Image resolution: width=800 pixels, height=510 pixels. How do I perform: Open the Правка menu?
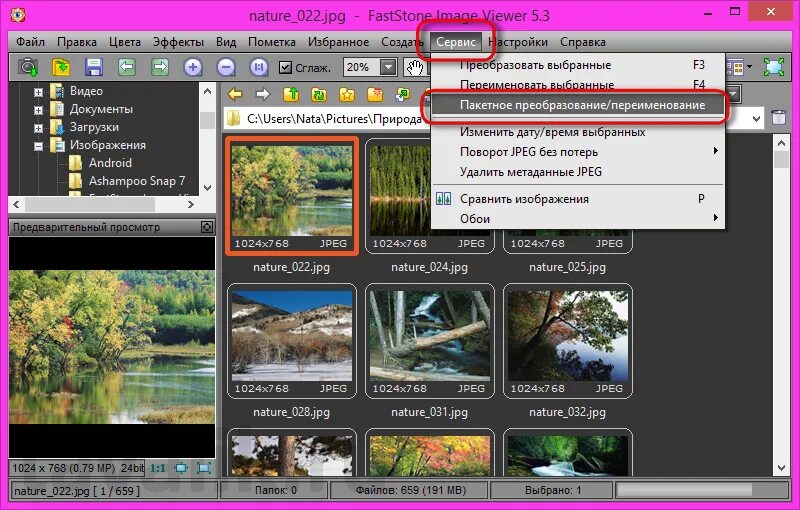[x=77, y=42]
